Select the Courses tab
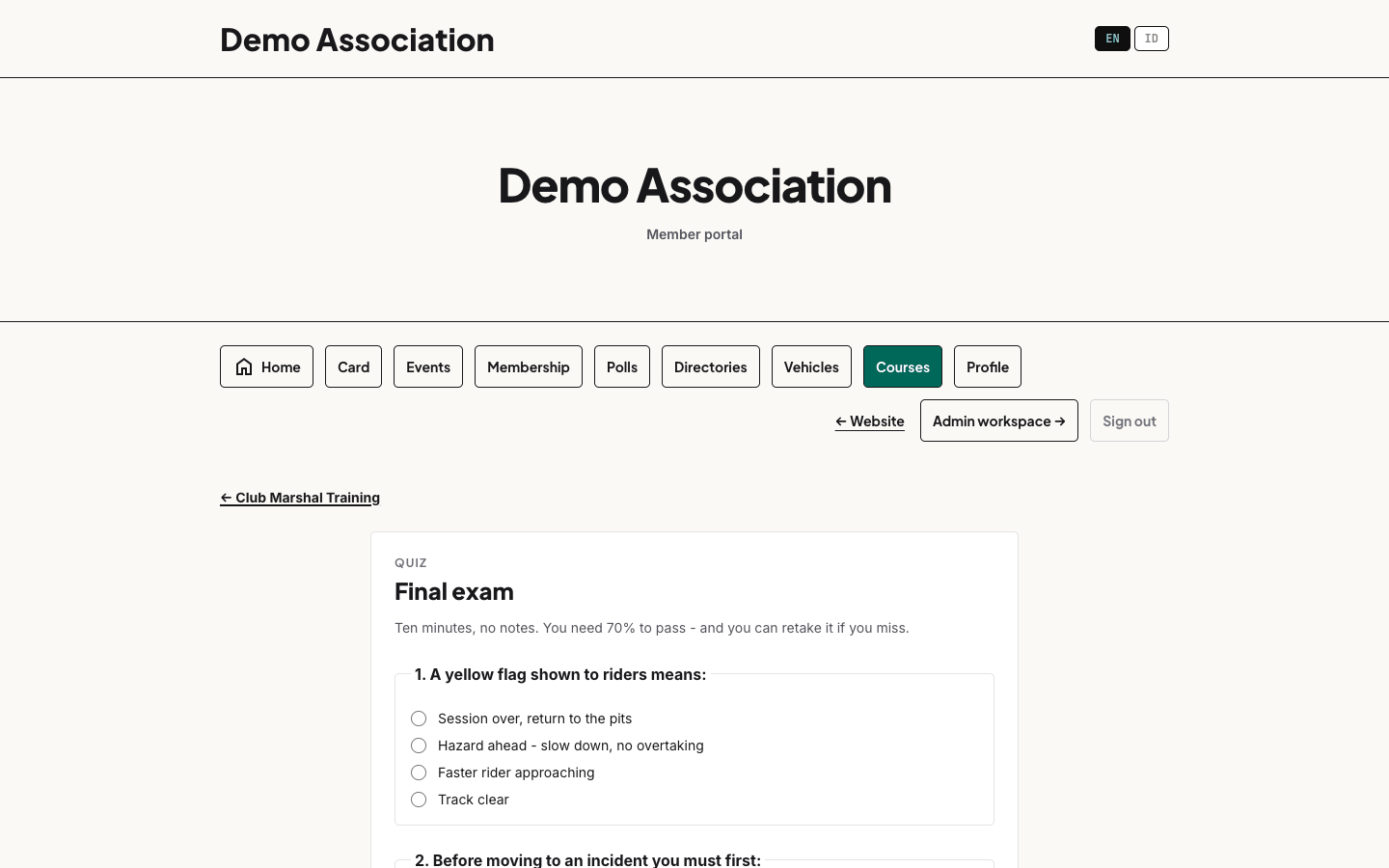 [903, 366]
